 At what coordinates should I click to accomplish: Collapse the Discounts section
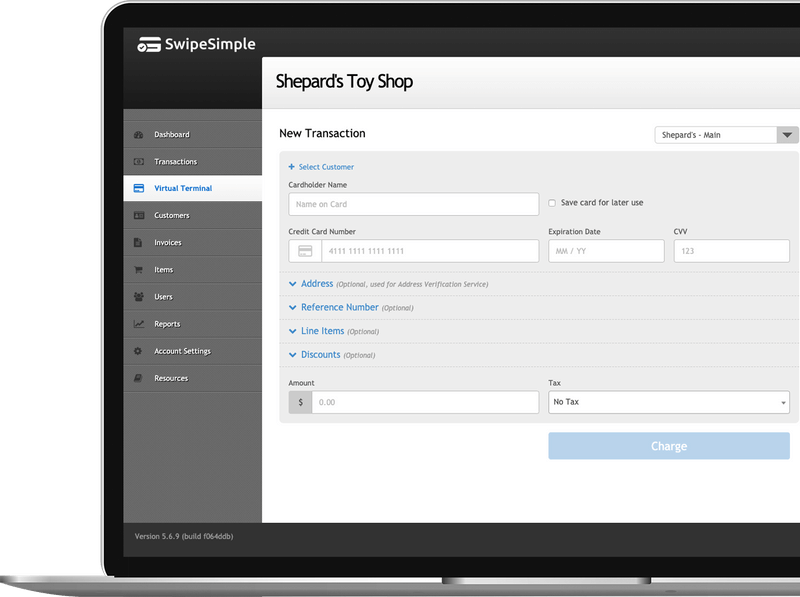click(319, 354)
